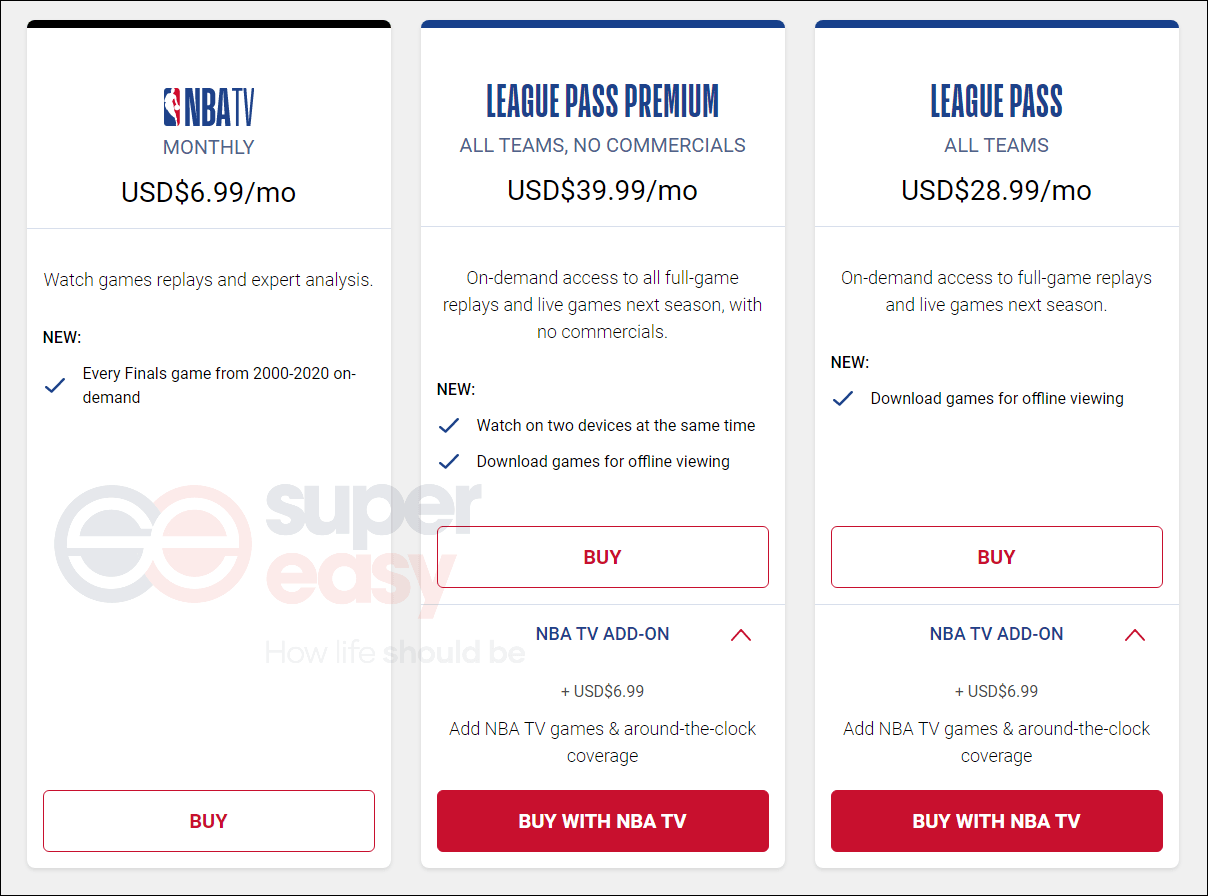Click BUY WITH NBA TV under League Pass Premium

pos(602,820)
